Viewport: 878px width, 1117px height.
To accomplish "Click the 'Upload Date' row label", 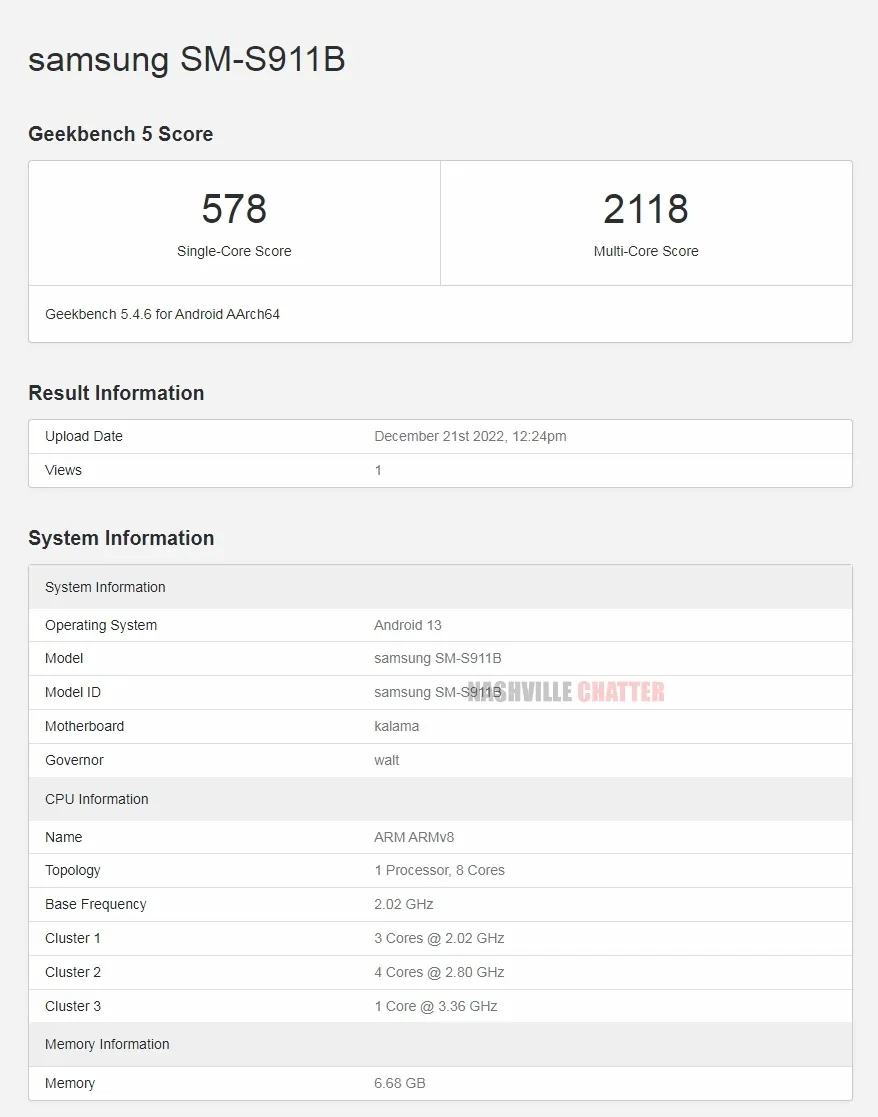I will tap(84, 436).
